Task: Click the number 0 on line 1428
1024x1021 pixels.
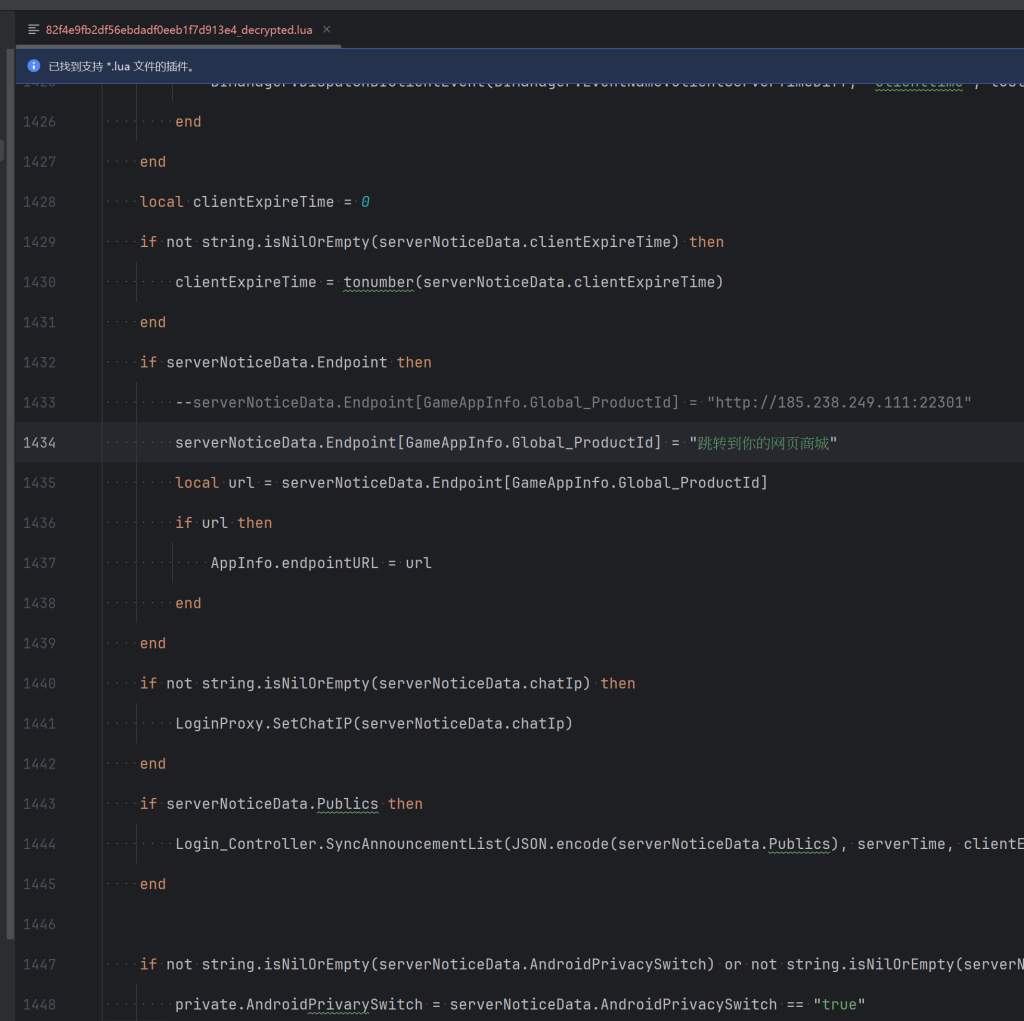Action: [x=365, y=202]
